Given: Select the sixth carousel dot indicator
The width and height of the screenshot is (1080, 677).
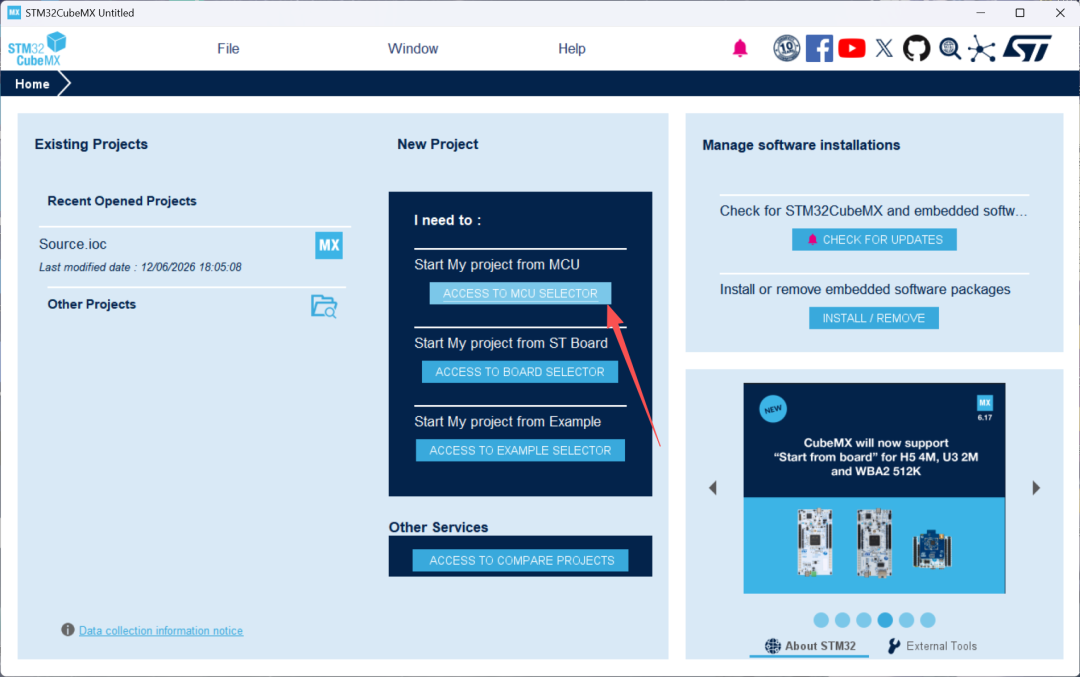Looking at the screenshot, I should (928, 620).
